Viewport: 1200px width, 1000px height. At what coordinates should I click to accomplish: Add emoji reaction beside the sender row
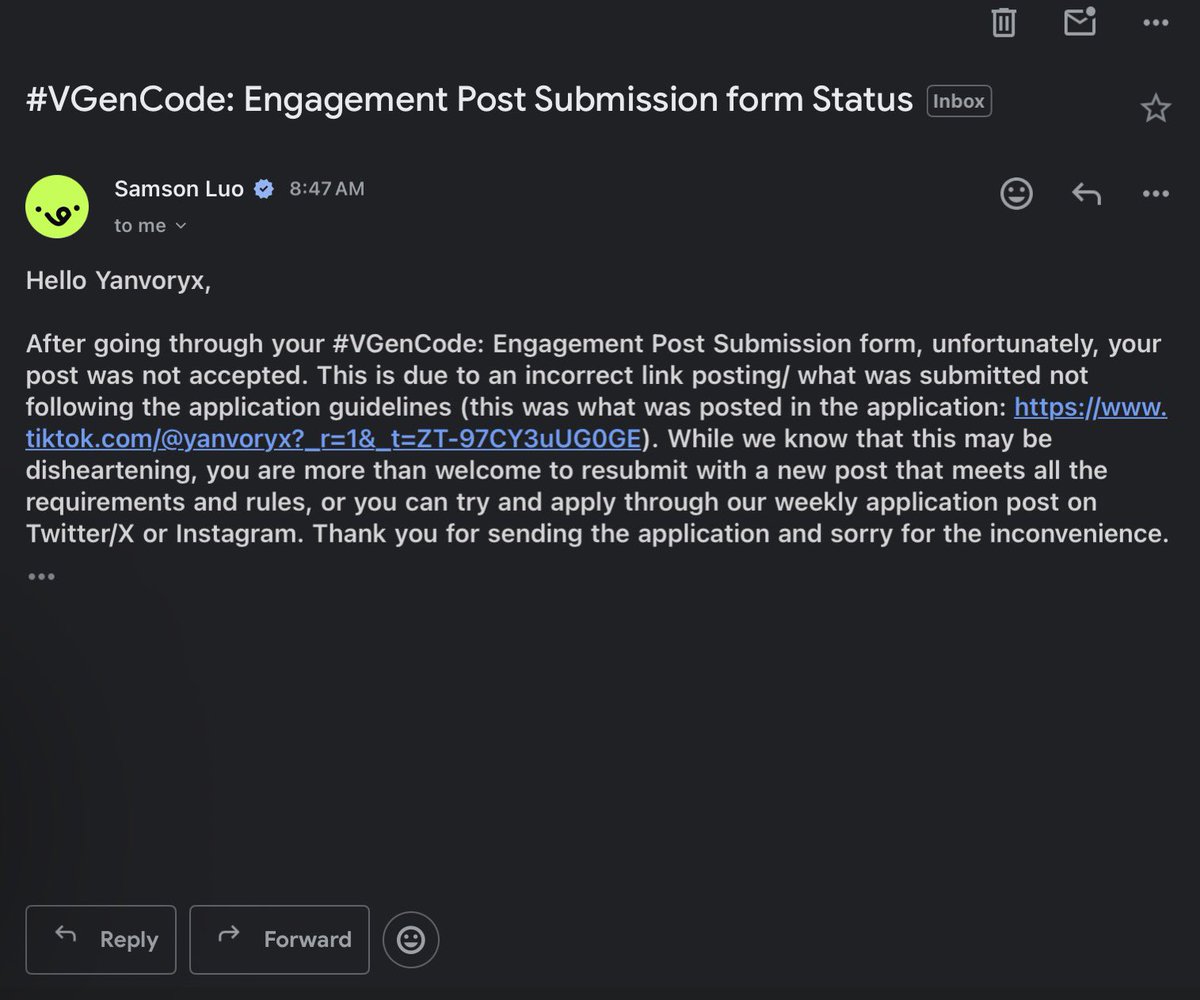click(x=1016, y=193)
